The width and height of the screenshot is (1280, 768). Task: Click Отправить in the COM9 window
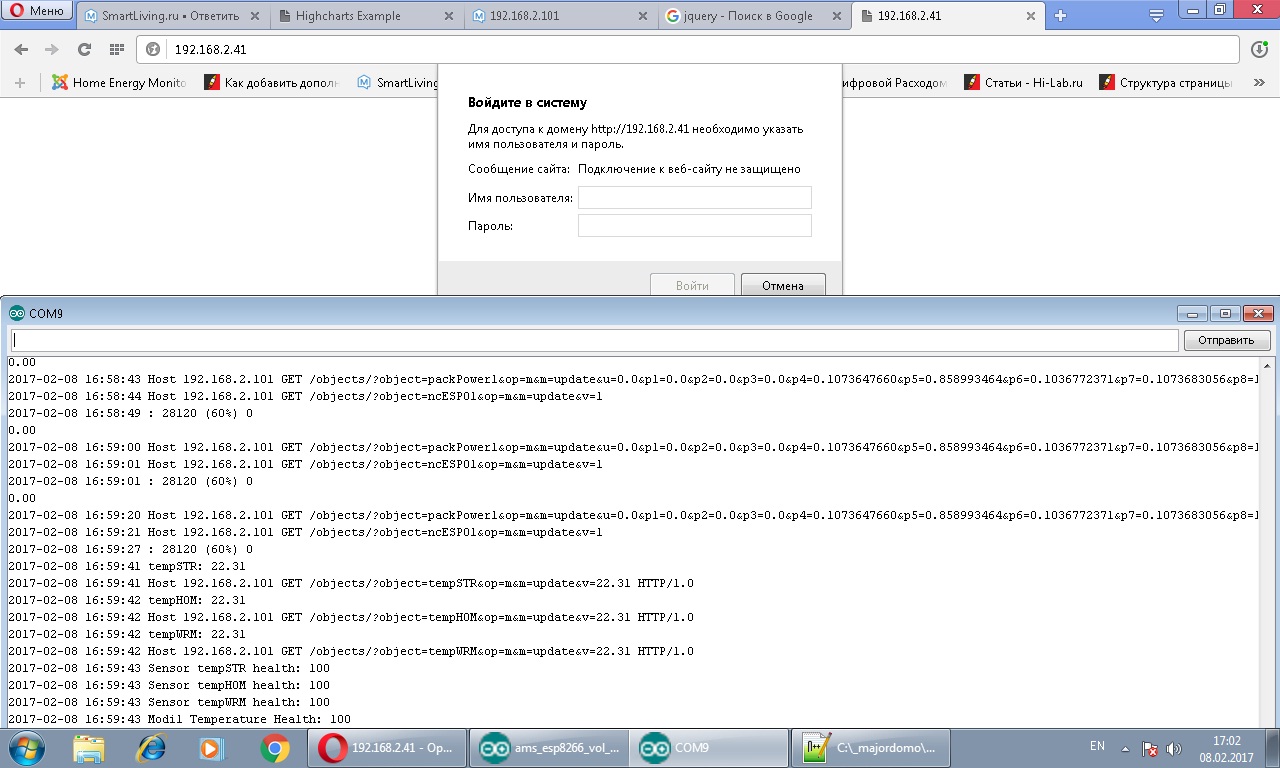(1227, 340)
